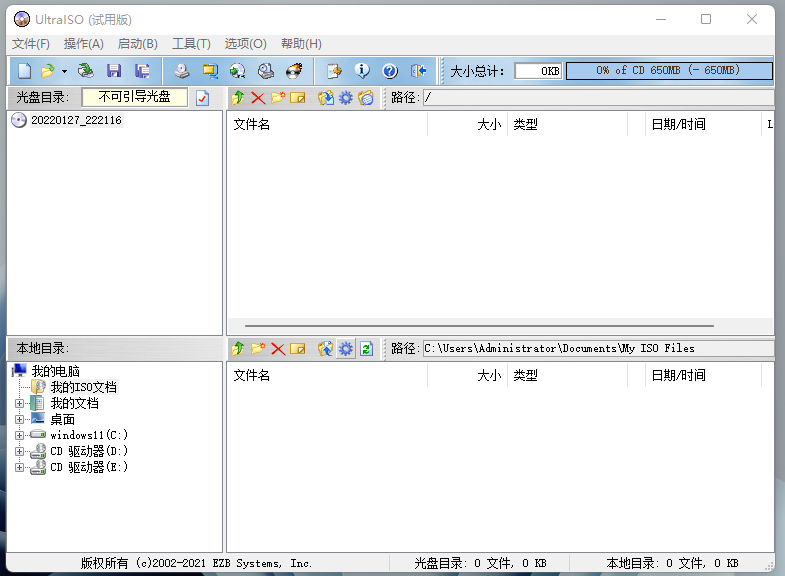Open the 启动(B) menu

[138, 44]
